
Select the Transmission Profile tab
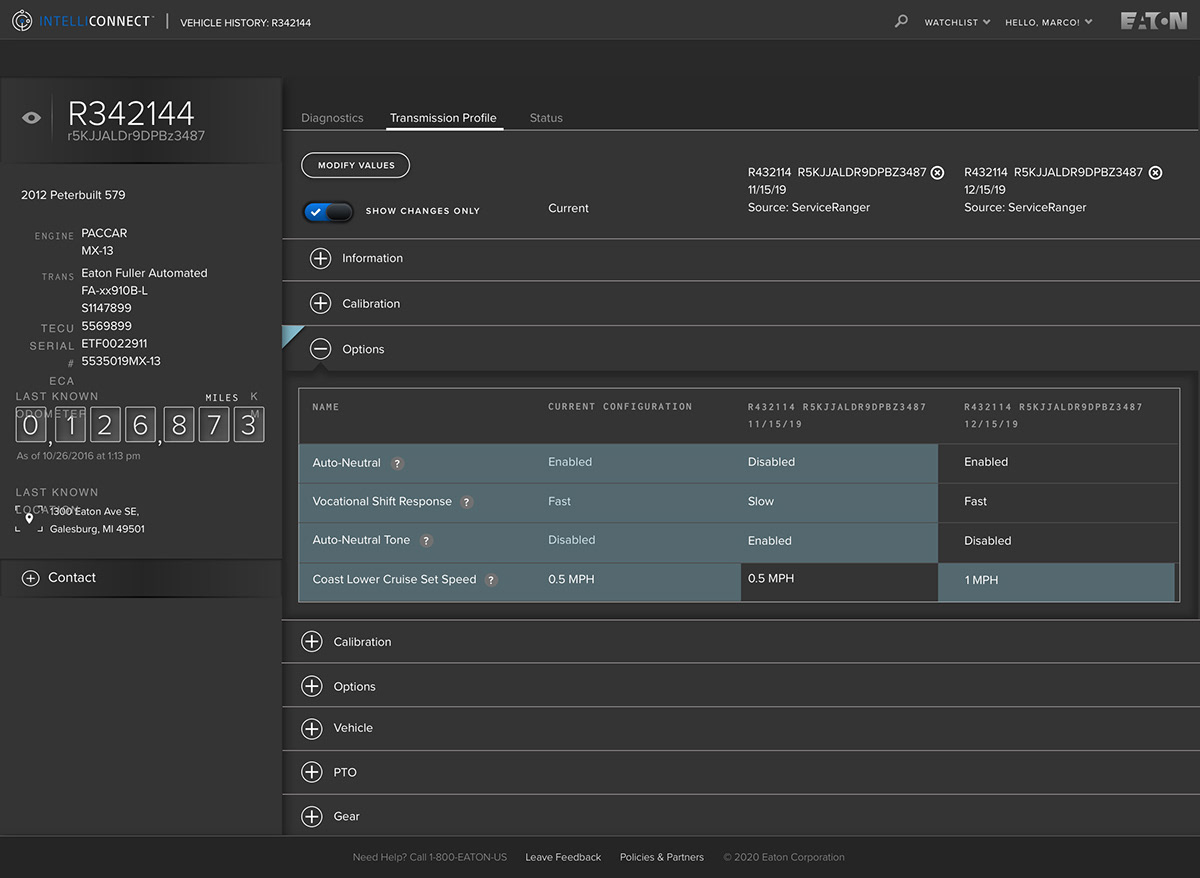(x=443, y=118)
